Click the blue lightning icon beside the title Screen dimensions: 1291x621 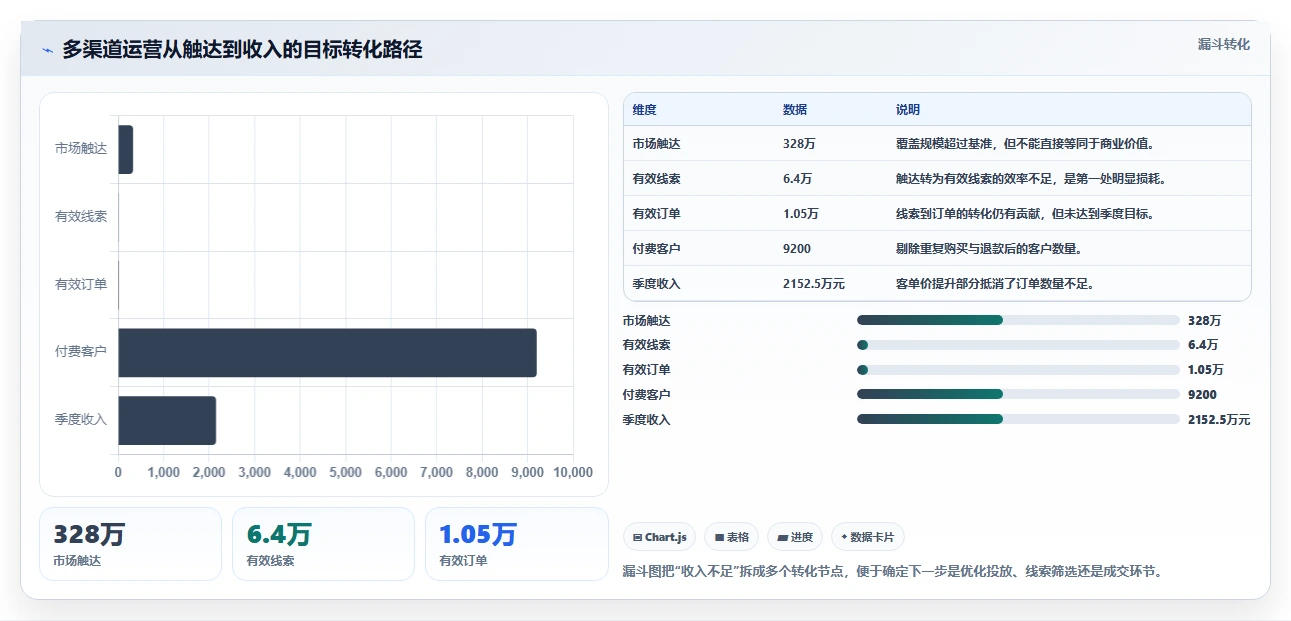click(47, 50)
